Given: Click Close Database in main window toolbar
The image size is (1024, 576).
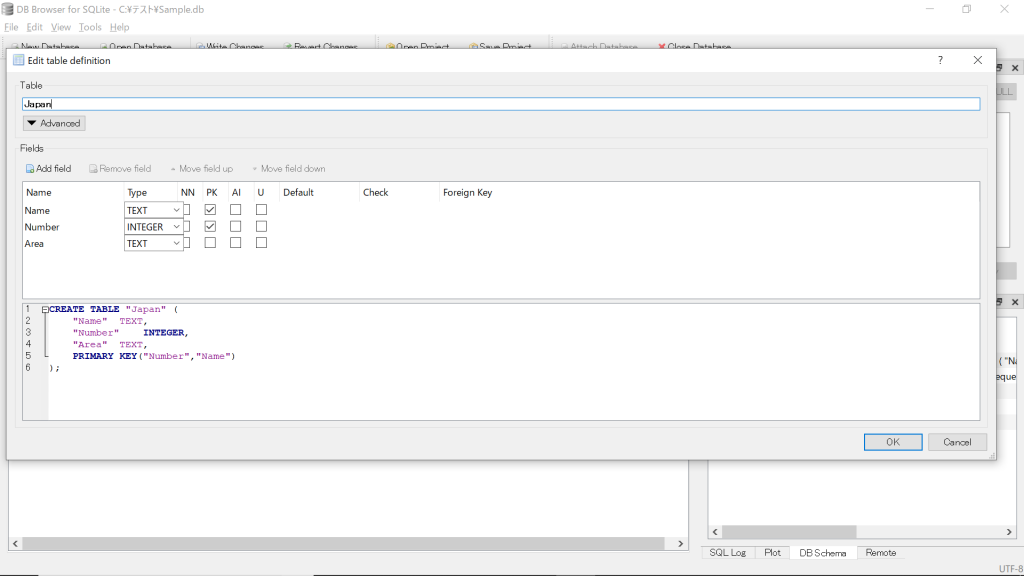Looking at the screenshot, I should coord(694,46).
